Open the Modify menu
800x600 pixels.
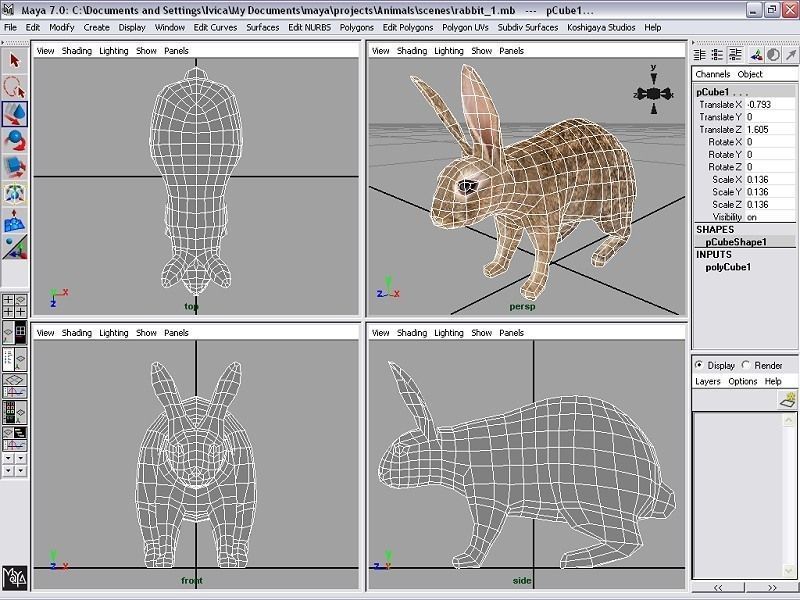click(x=62, y=28)
